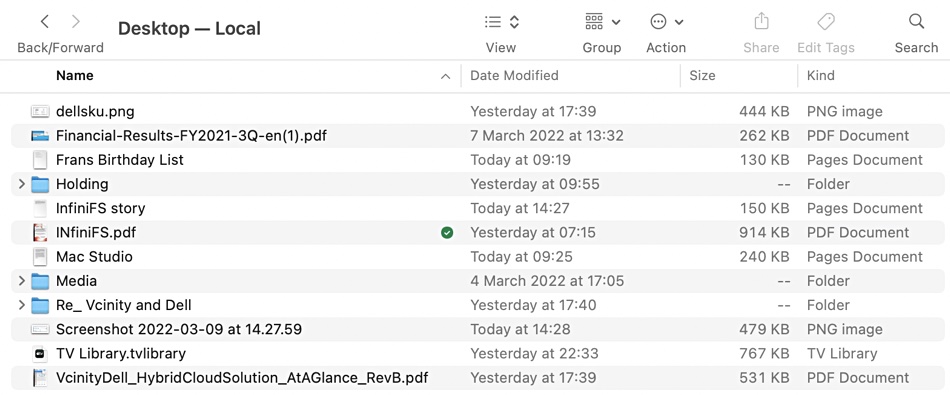950x395 pixels.
Task: Select the Frans Birthday List document icon
Action: coord(40,160)
